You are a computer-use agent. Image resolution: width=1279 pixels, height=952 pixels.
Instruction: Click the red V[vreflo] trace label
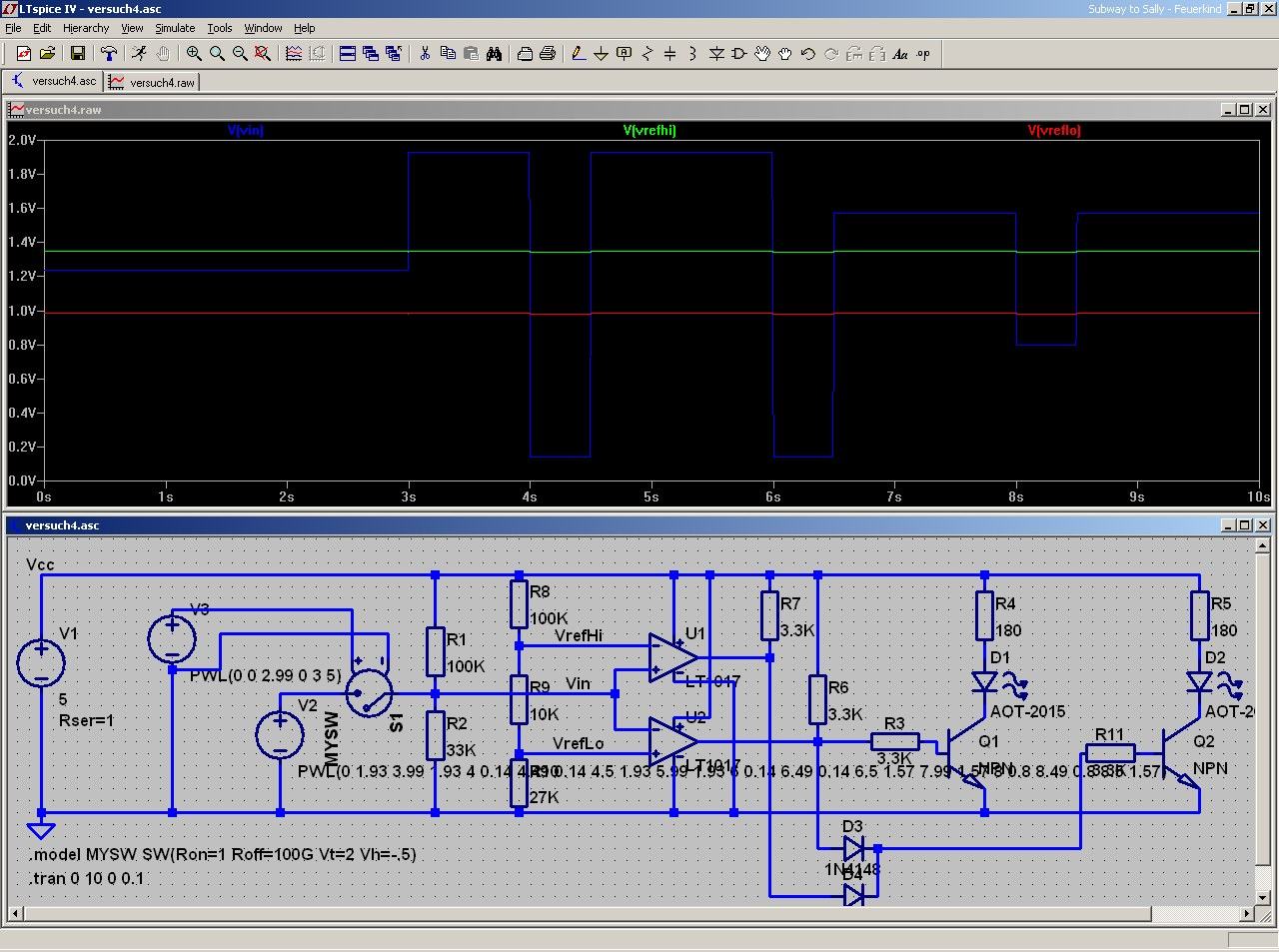click(1053, 130)
